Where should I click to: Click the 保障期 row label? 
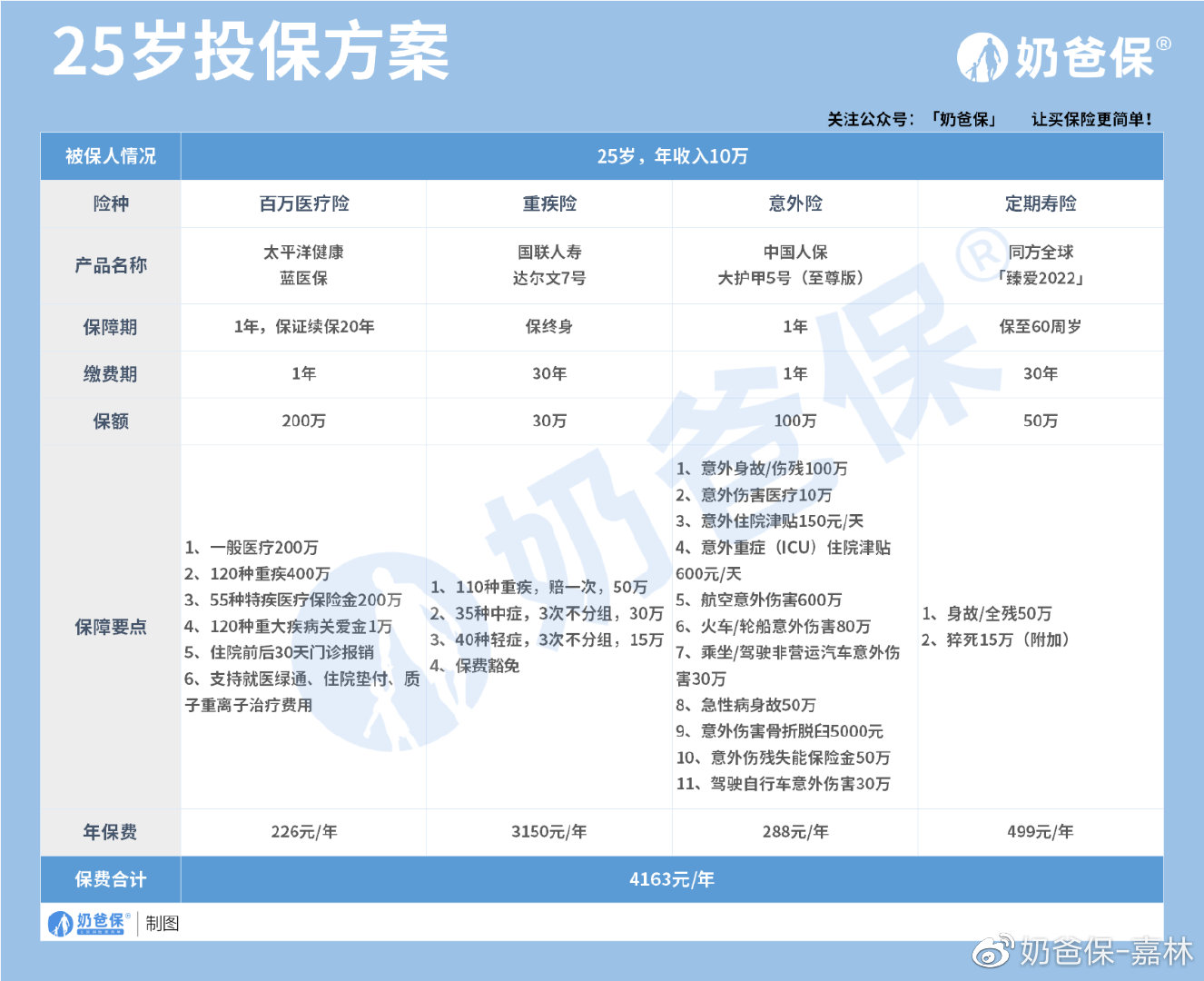(111, 327)
